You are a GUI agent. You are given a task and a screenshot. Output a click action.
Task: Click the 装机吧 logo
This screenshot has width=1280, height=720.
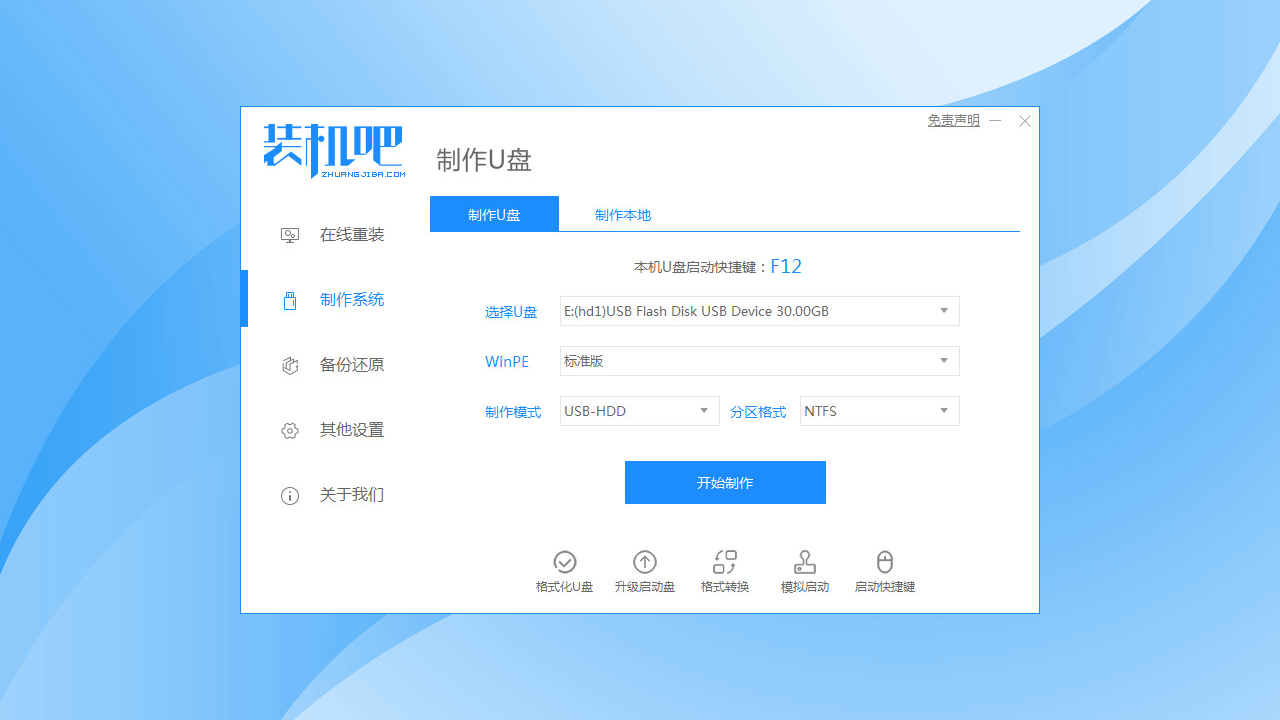334,151
